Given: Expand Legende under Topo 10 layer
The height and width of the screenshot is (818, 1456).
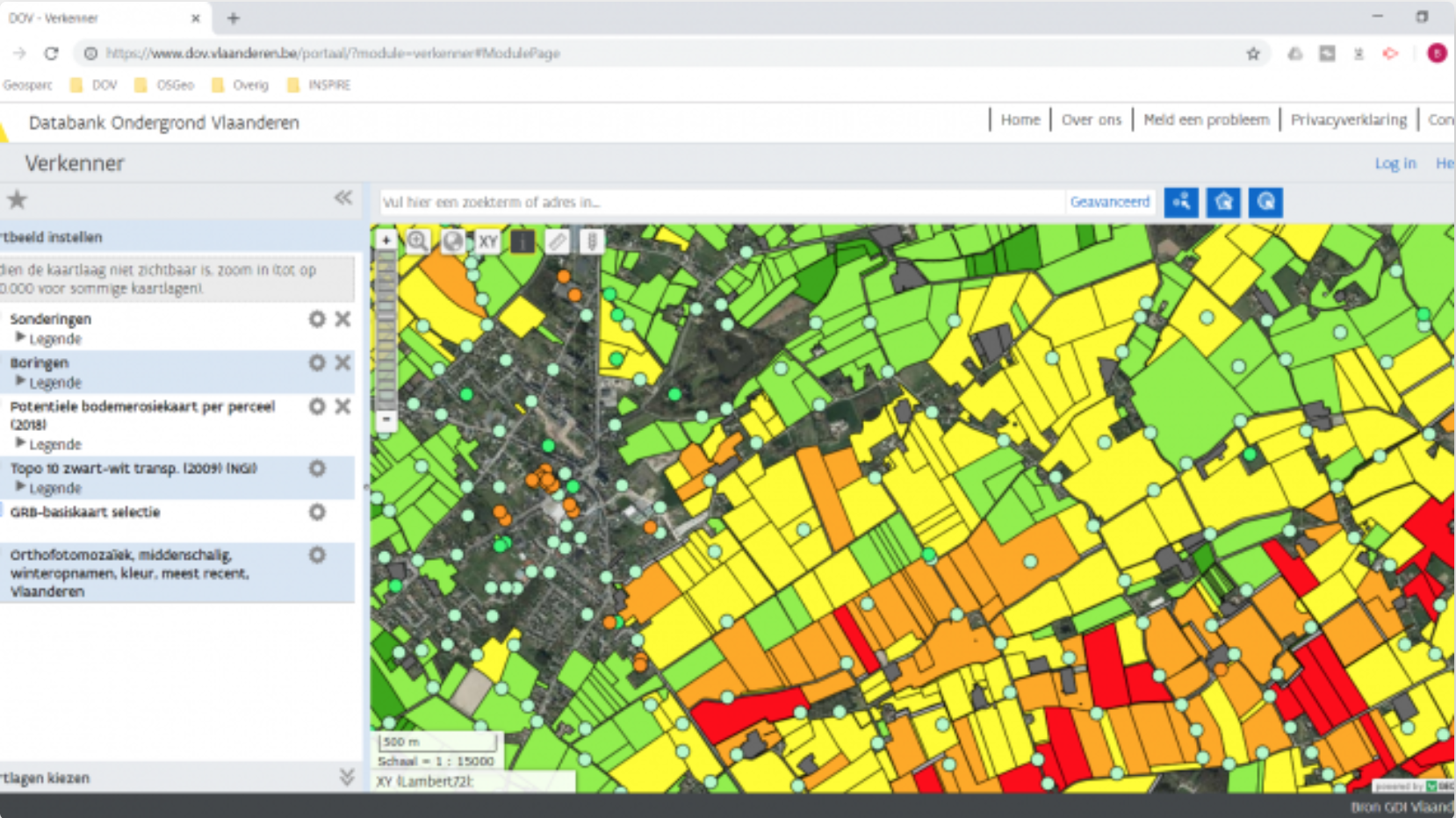Looking at the screenshot, I should (48, 488).
